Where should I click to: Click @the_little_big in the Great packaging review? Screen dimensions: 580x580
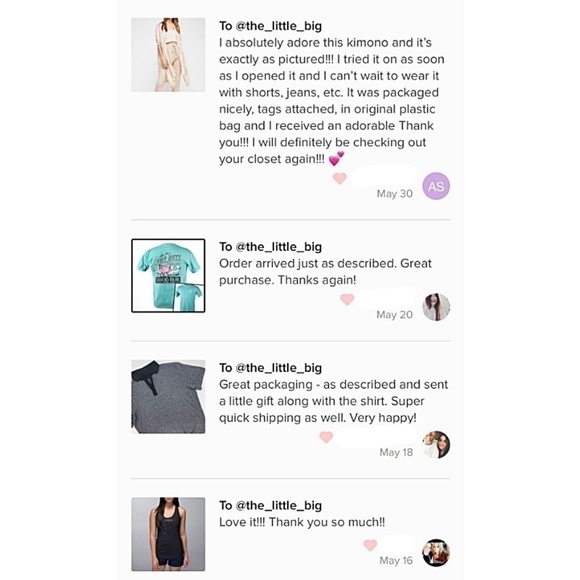coord(279,368)
